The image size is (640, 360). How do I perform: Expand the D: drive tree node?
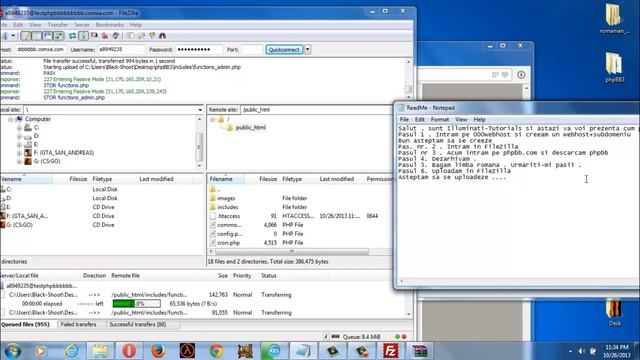pos(19,136)
